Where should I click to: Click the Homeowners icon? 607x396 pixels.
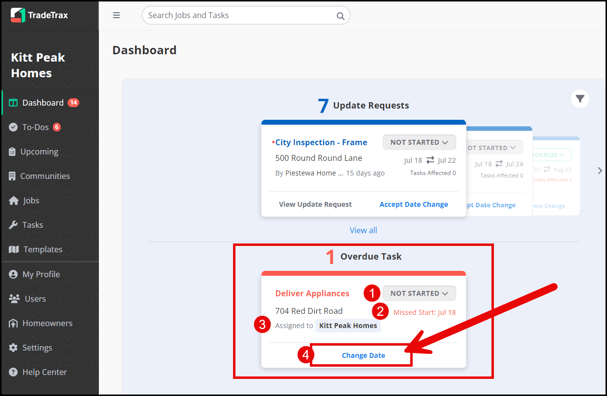pyautogui.click(x=13, y=323)
